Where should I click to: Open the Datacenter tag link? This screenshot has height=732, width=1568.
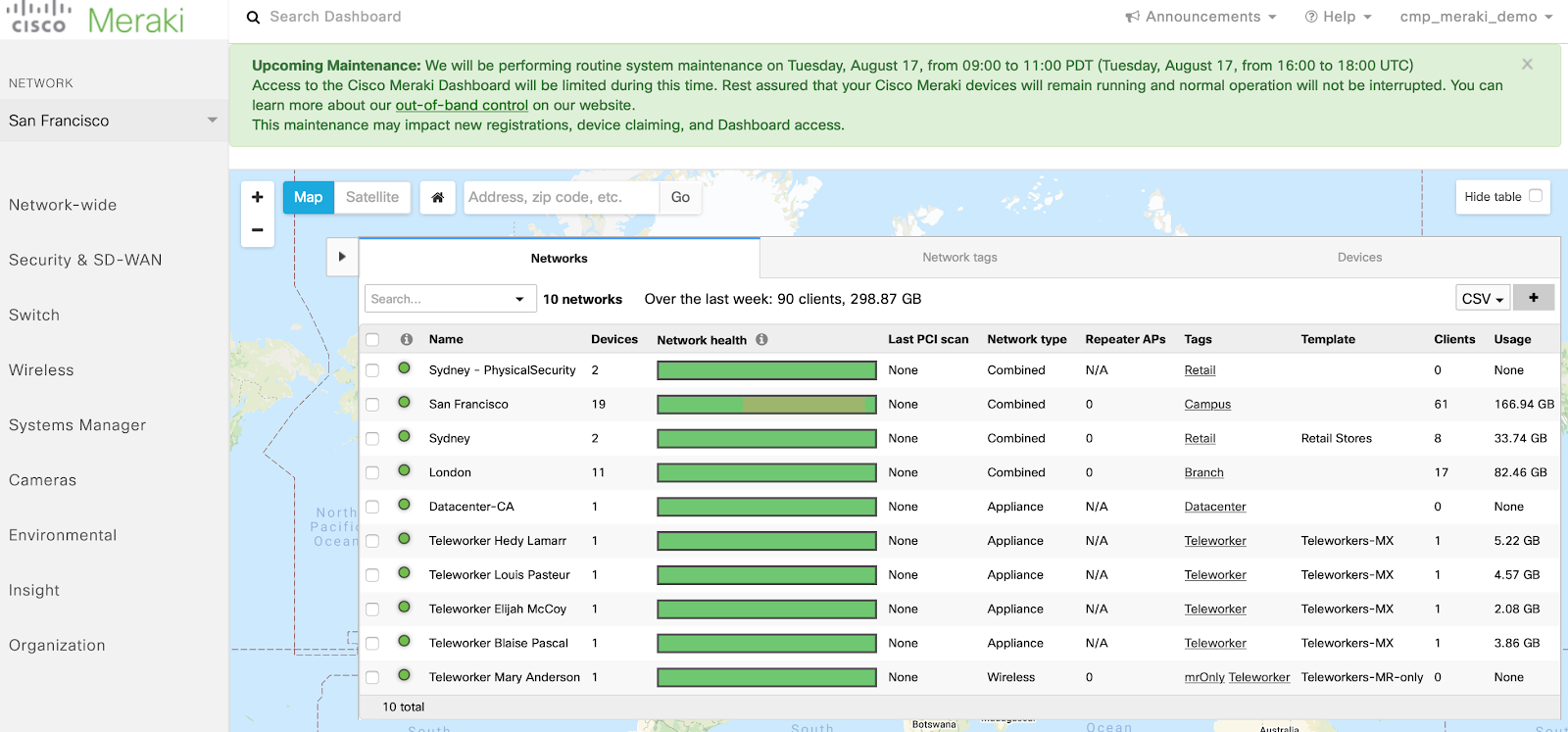click(1215, 508)
